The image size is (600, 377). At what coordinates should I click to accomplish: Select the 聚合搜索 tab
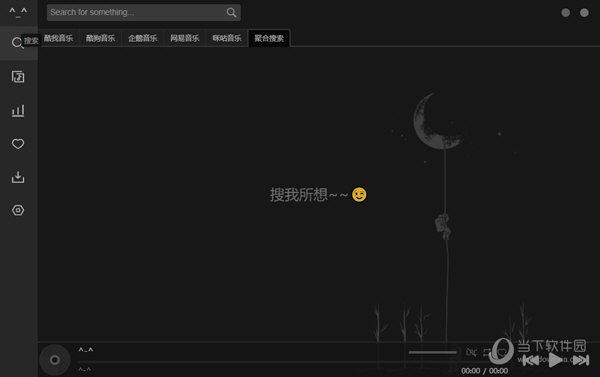click(269, 38)
